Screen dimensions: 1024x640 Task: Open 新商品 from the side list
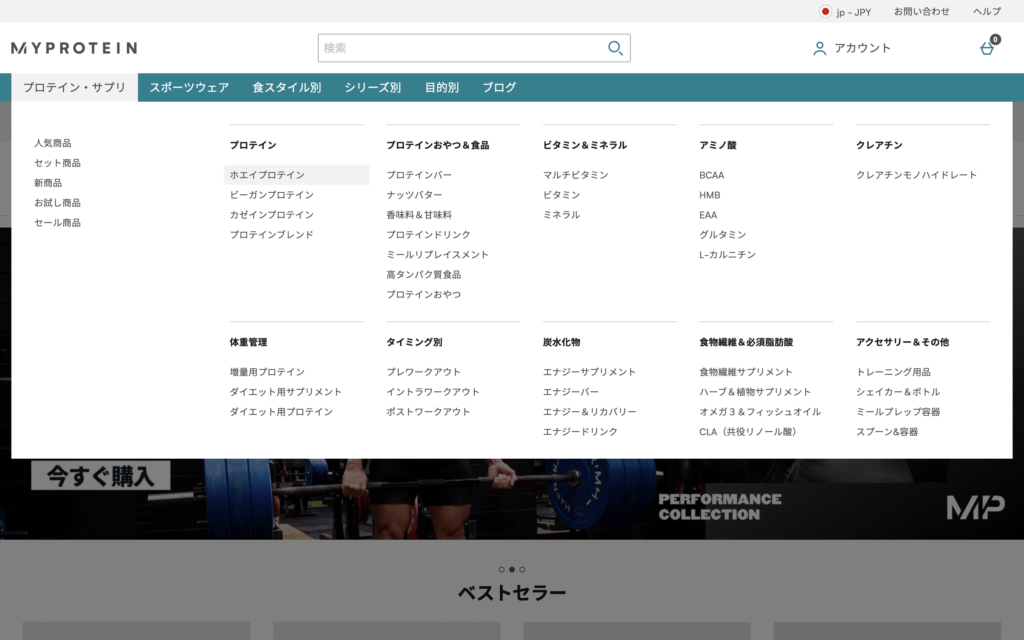[x=48, y=183]
